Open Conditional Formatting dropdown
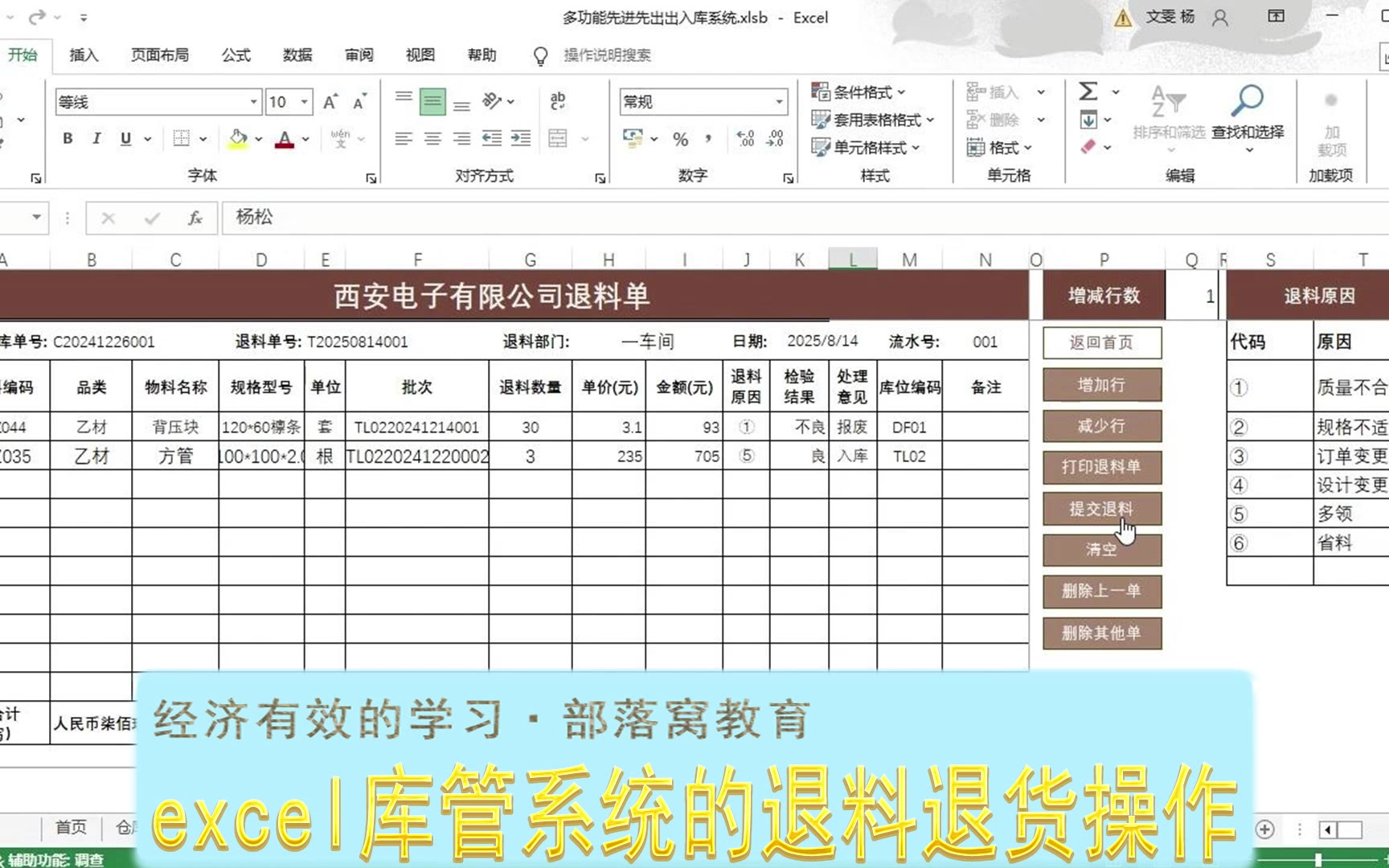This screenshot has height=868, width=1389. coord(858,92)
